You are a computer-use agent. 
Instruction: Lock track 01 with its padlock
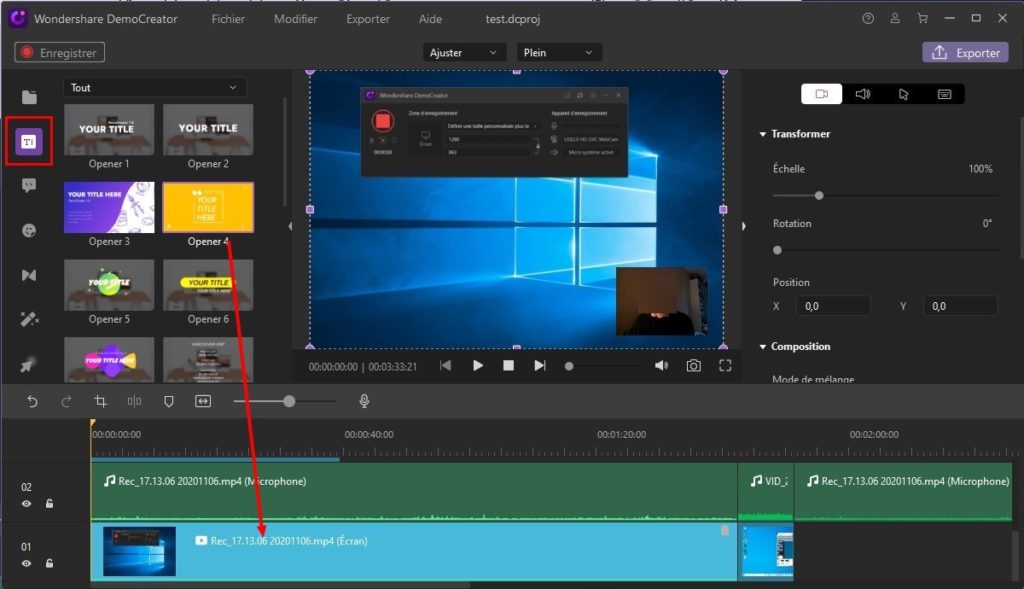(x=49, y=564)
